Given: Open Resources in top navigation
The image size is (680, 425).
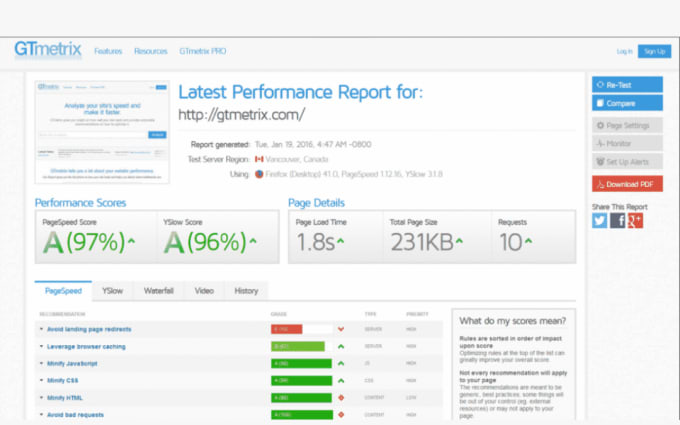Looking at the screenshot, I should pyautogui.click(x=150, y=51).
